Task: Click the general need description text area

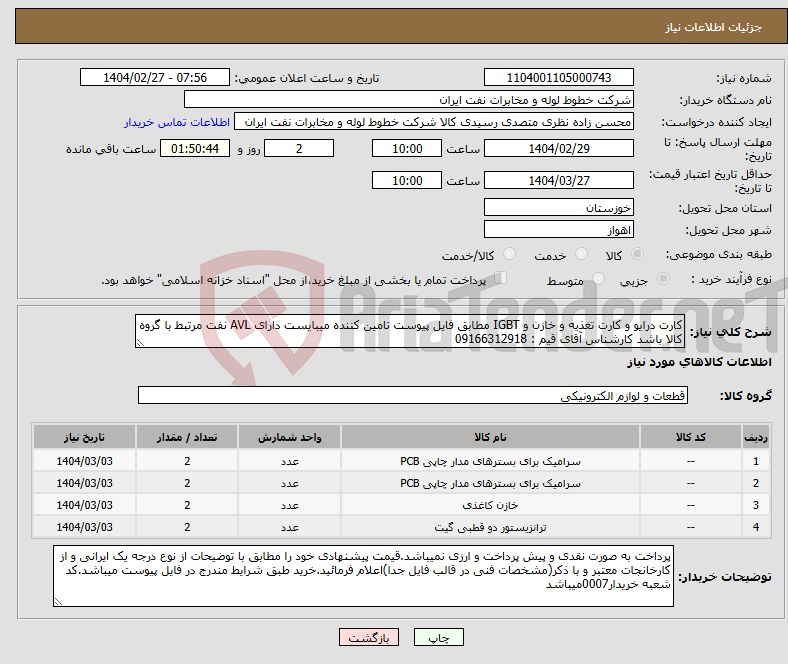Action: click(410, 331)
